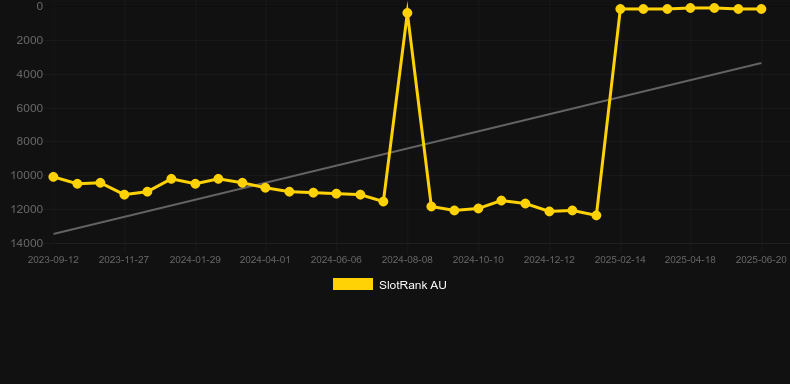Image resolution: width=790 pixels, height=384 pixels.
Task: Click the y-axis value 8000
Action: pyautogui.click(x=30, y=142)
